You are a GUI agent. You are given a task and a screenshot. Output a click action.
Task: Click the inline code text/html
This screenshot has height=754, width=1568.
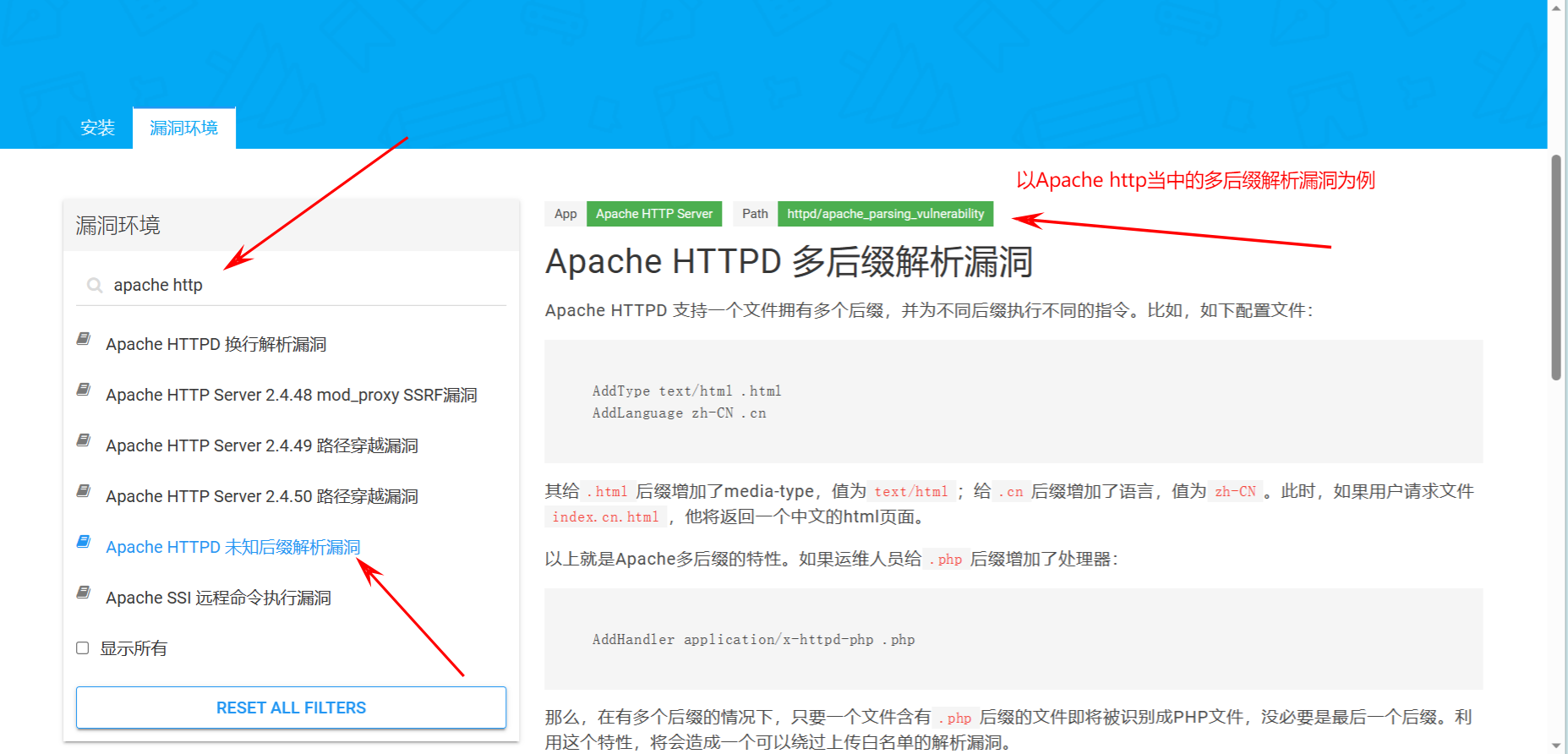(x=911, y=491)
